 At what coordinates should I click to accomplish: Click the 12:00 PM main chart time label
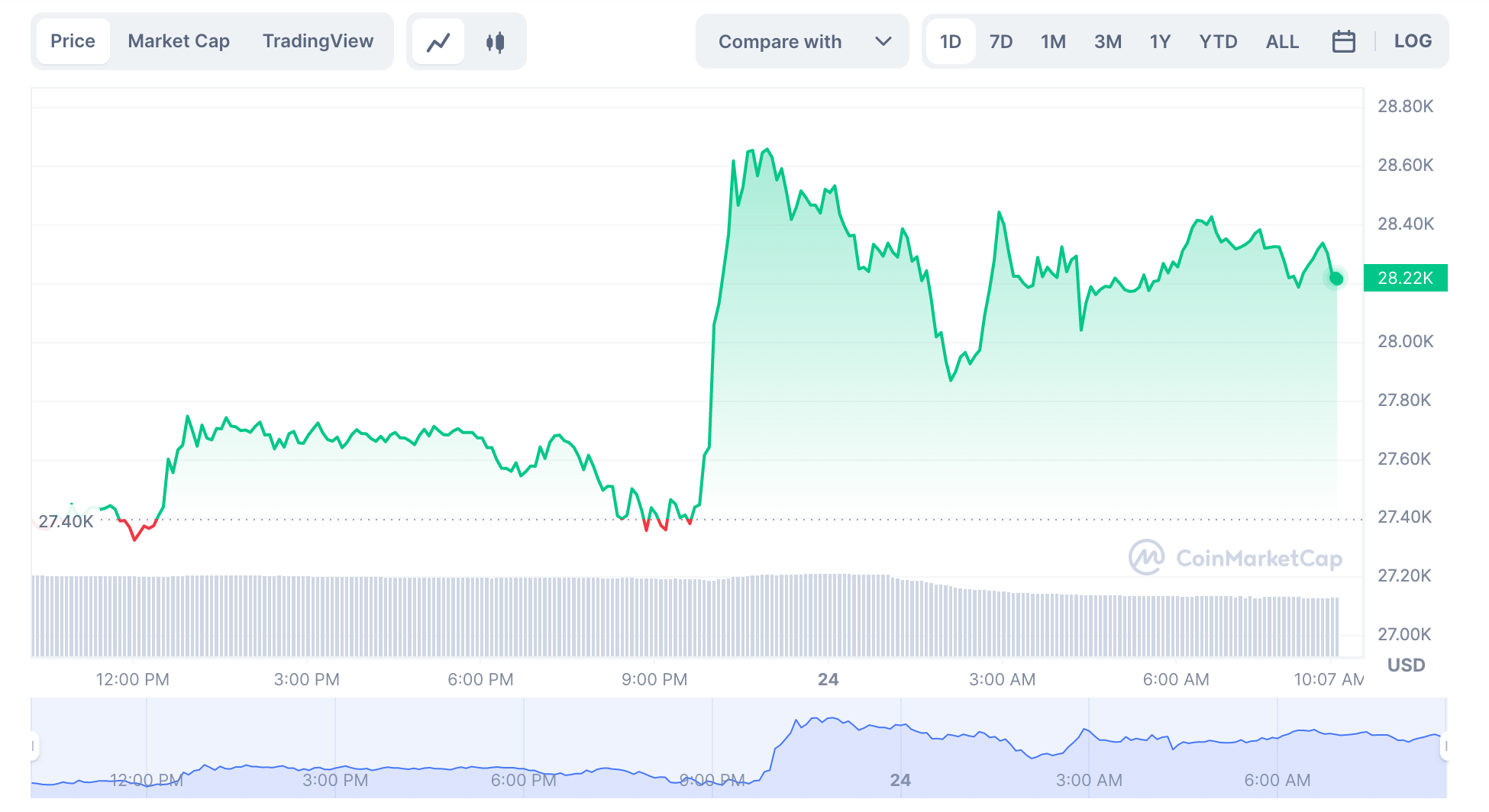click(x=132, y=679)
